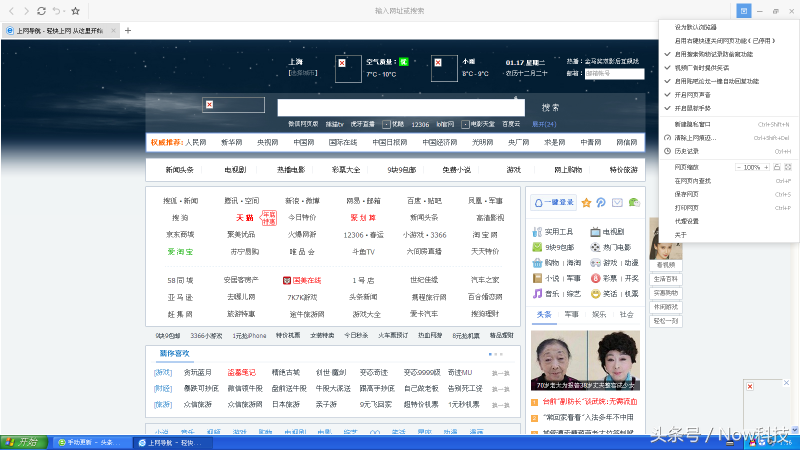
Task: Click the 选择城市 link under 上海
Action: (x=303, y=73)
